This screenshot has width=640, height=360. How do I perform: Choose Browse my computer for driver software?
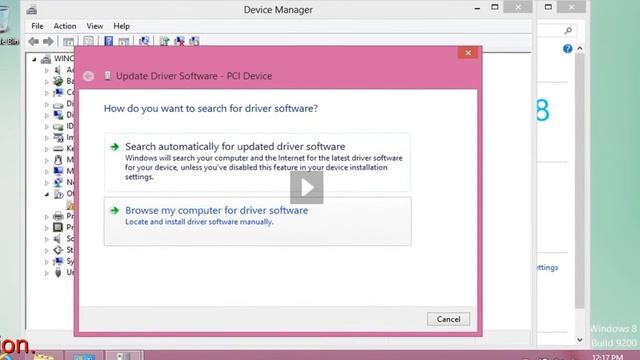click(x=257, y=221)
